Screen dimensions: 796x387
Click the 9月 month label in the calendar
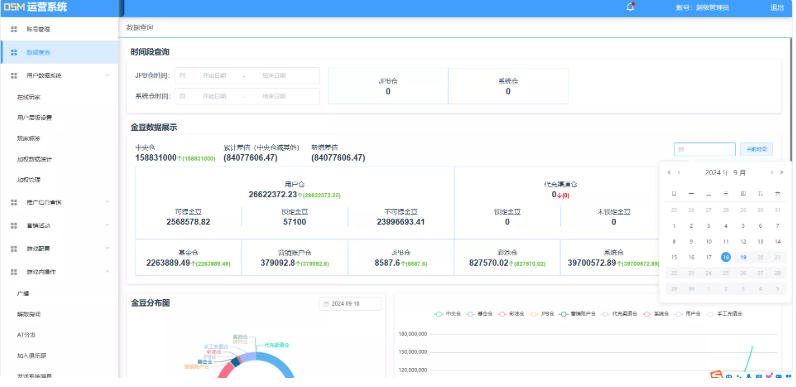pos(739,173)
